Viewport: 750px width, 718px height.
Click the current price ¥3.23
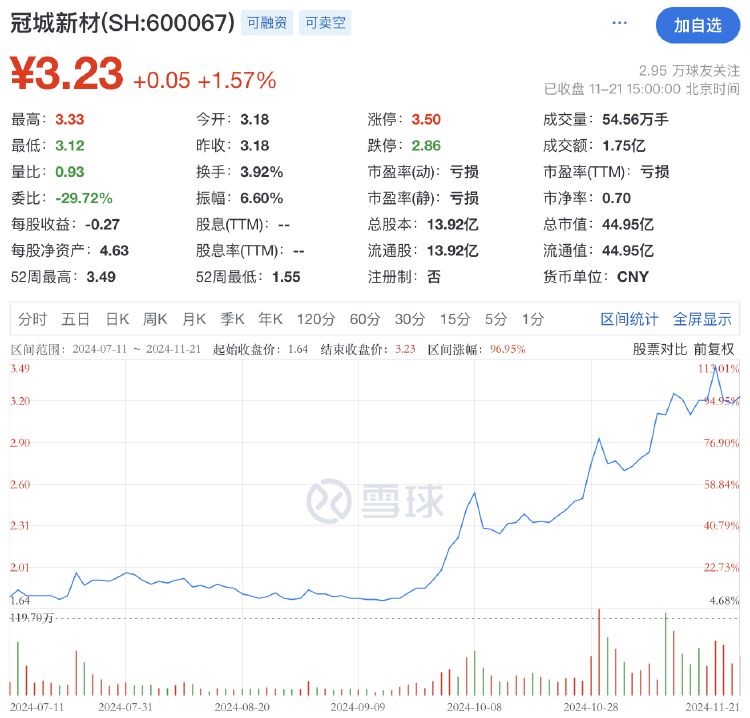click(66, 73)
